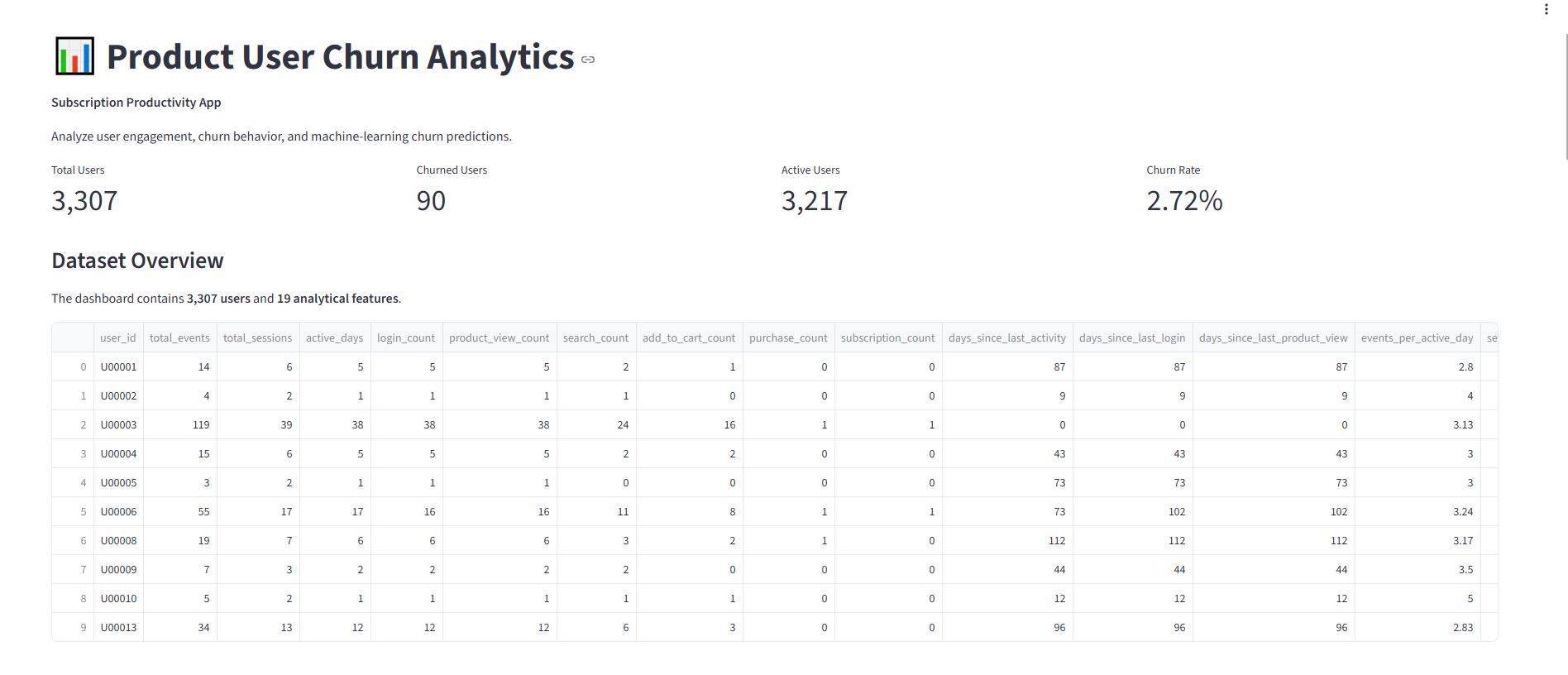Click the days_since_last_login column header
Viewport: 1568px width, 675px height.
(x=1132, y=337)
